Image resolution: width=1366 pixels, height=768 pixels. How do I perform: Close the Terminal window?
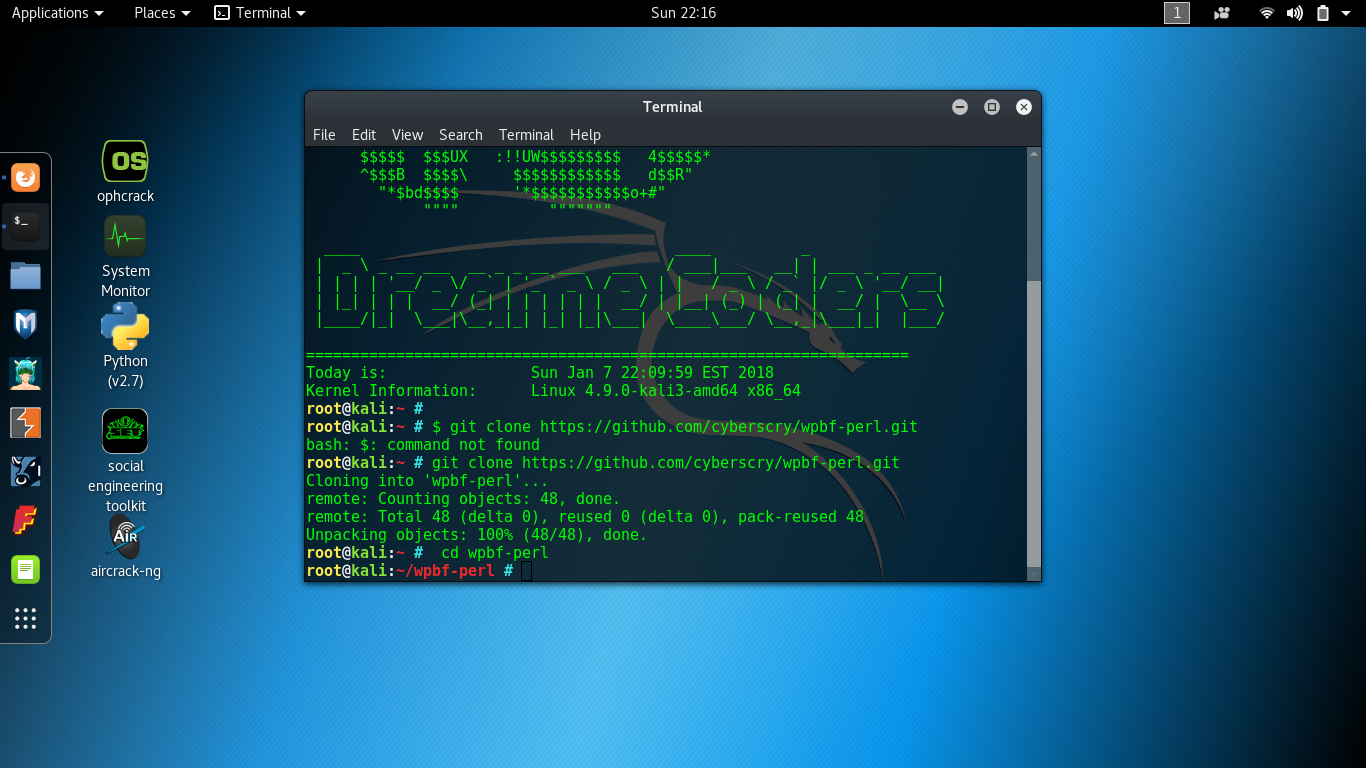click(1023, 107)
